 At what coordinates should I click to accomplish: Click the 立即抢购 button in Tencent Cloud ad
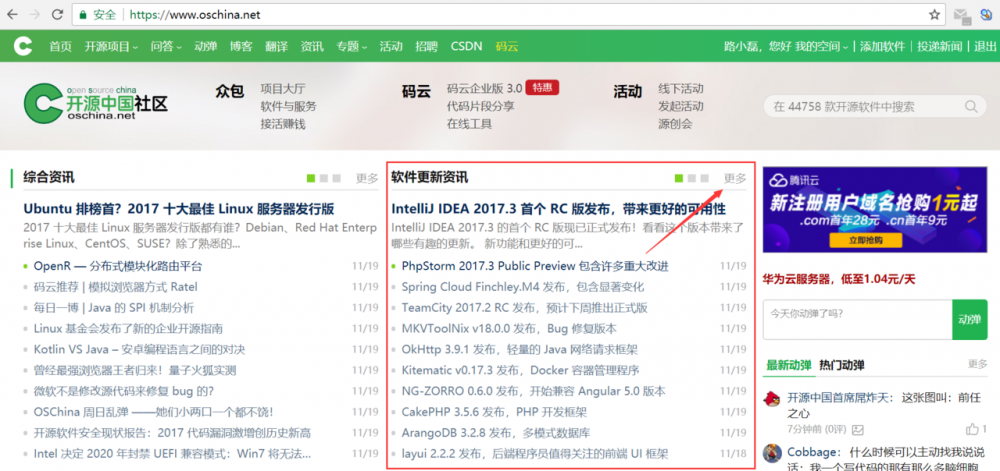[865, 240]
